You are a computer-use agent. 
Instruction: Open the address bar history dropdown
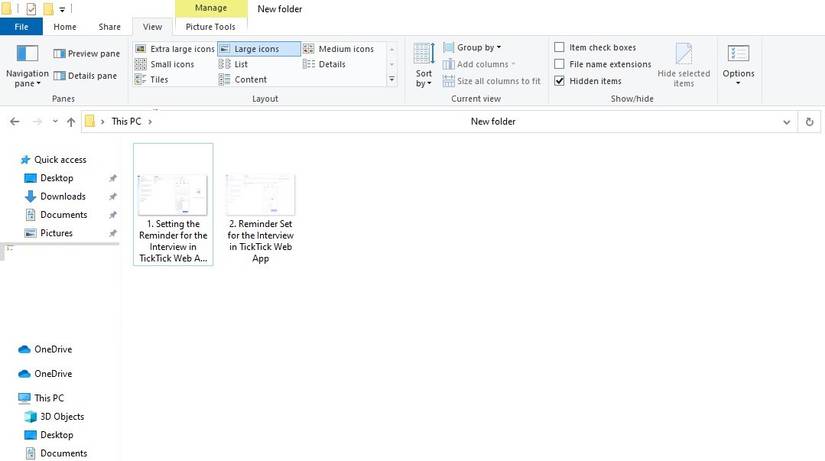pos(787,122)
